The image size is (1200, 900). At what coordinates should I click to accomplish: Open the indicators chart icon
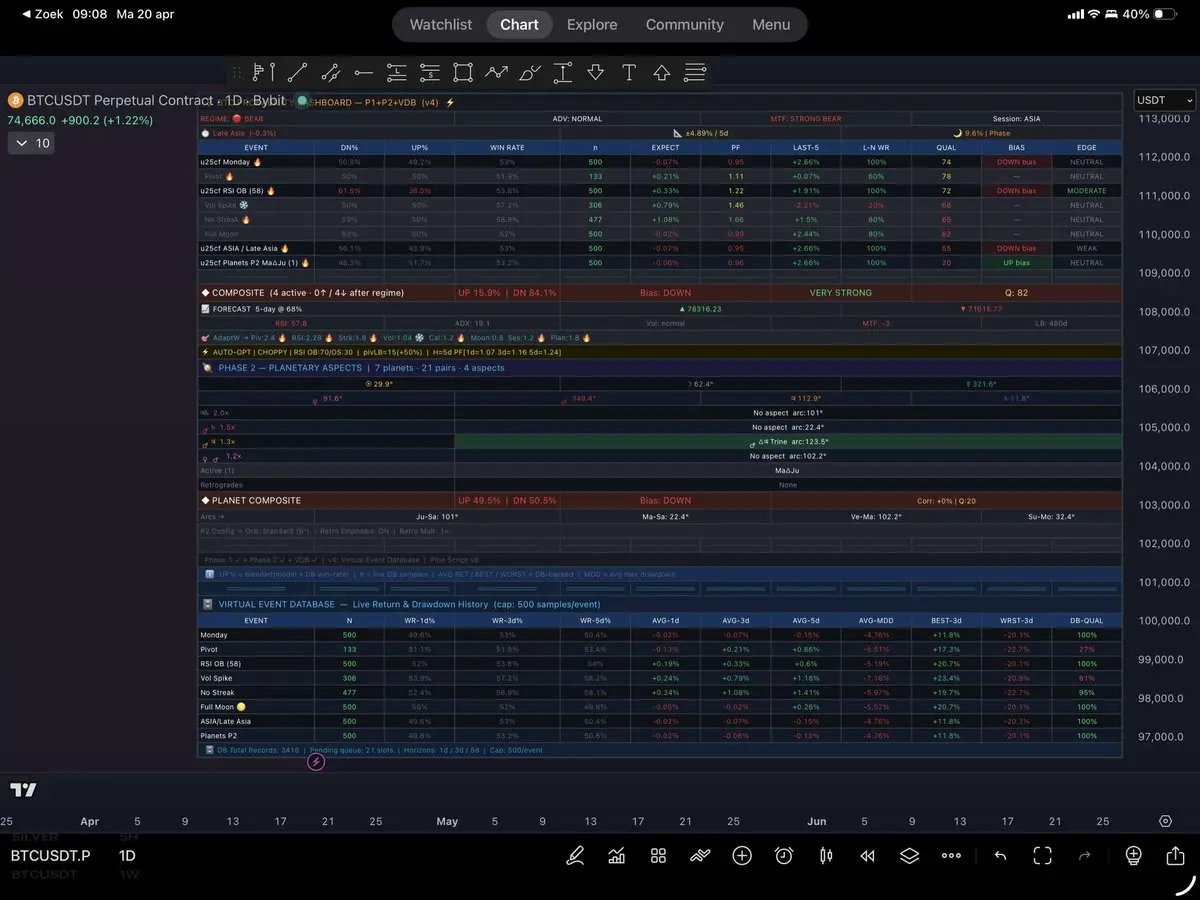pyautogui.click(x=617, y=856)
